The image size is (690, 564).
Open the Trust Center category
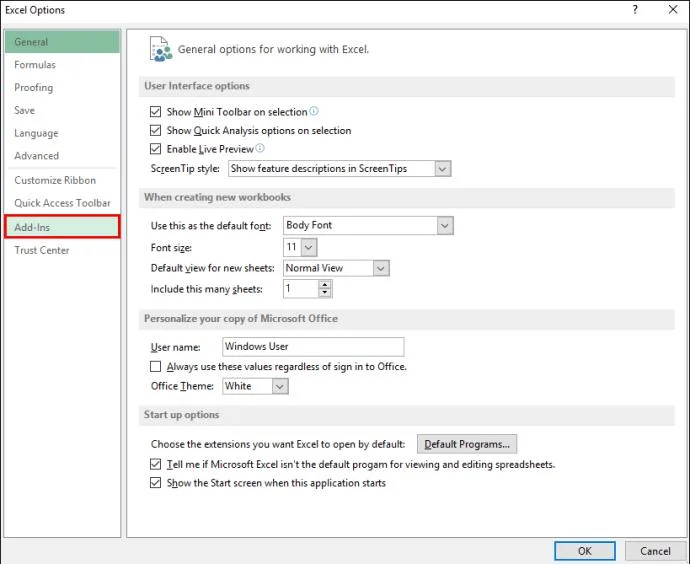coord(62,250)
